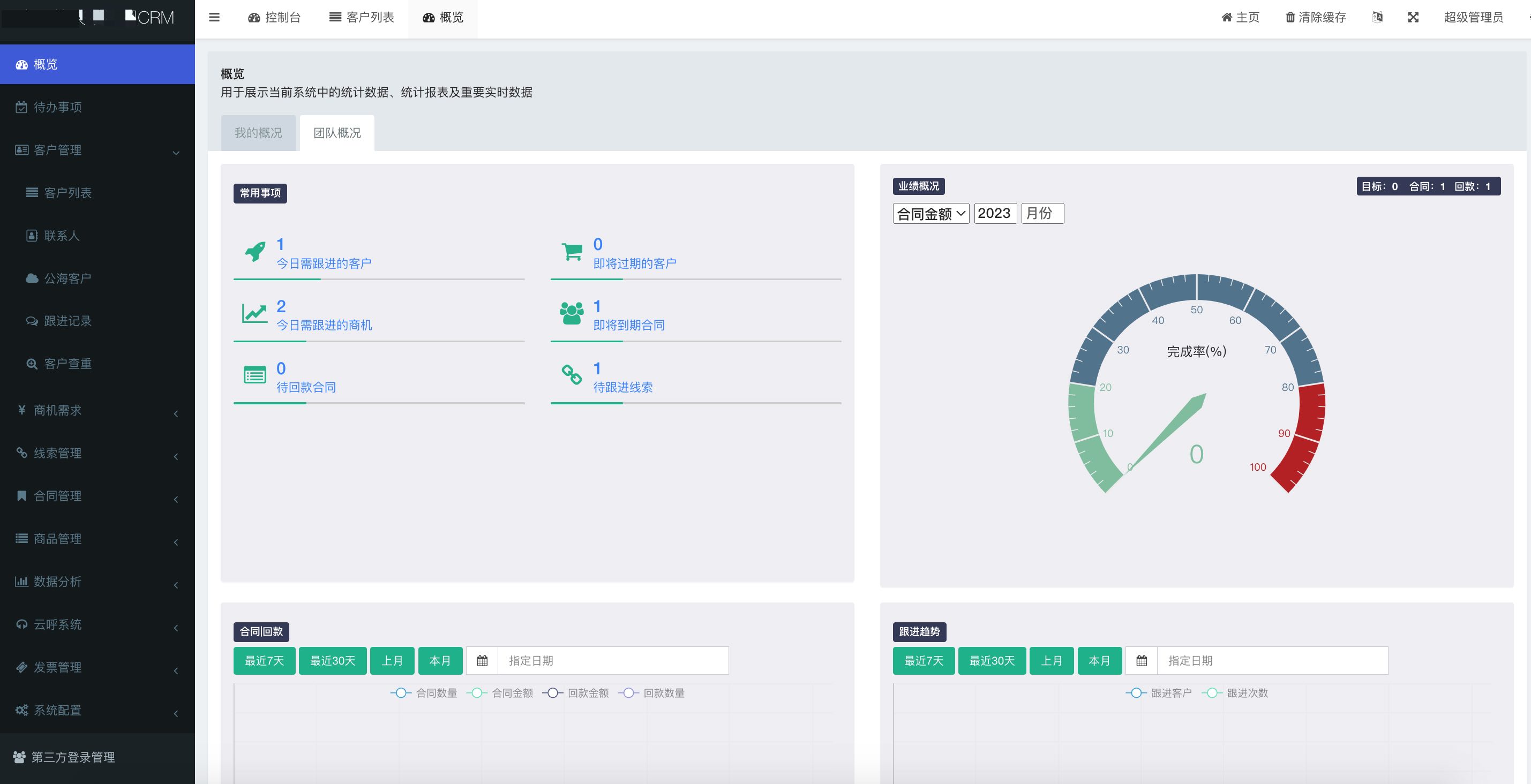
Task: Toggle 合同数量 legend series
Action: (x=424, y=693)
